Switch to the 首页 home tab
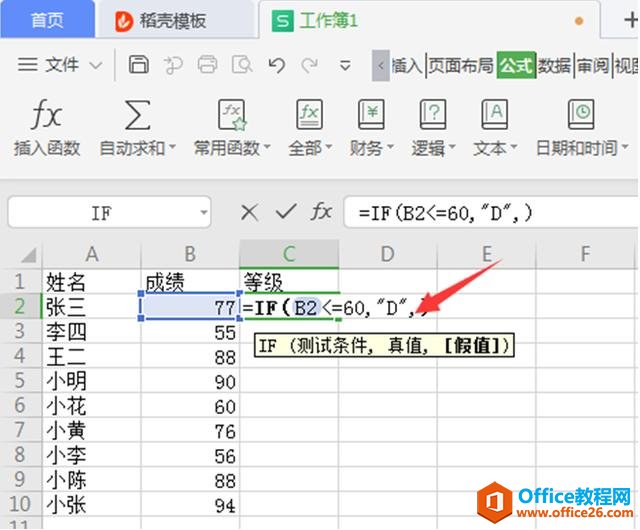The image size is (640, 530). point(47,20)
